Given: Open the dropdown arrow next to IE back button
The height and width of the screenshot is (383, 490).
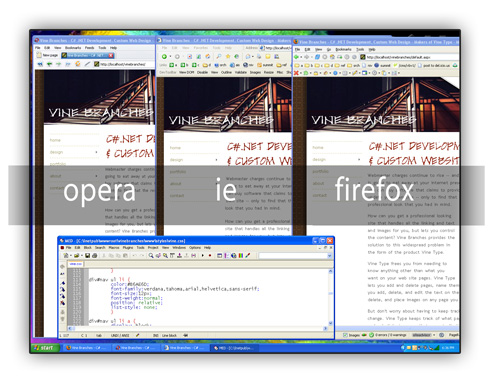Looking at the screenshot, I should [170, 57].
